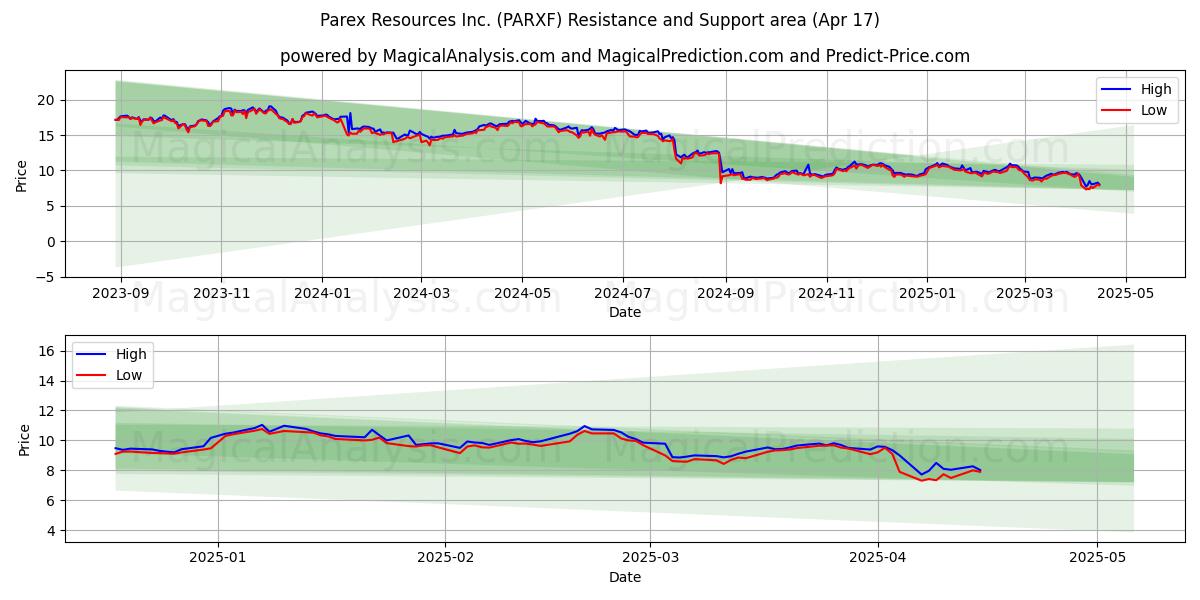The image size is (1200, 600).
Task: Click the '20' price tick on top chart
Action: 48,100
